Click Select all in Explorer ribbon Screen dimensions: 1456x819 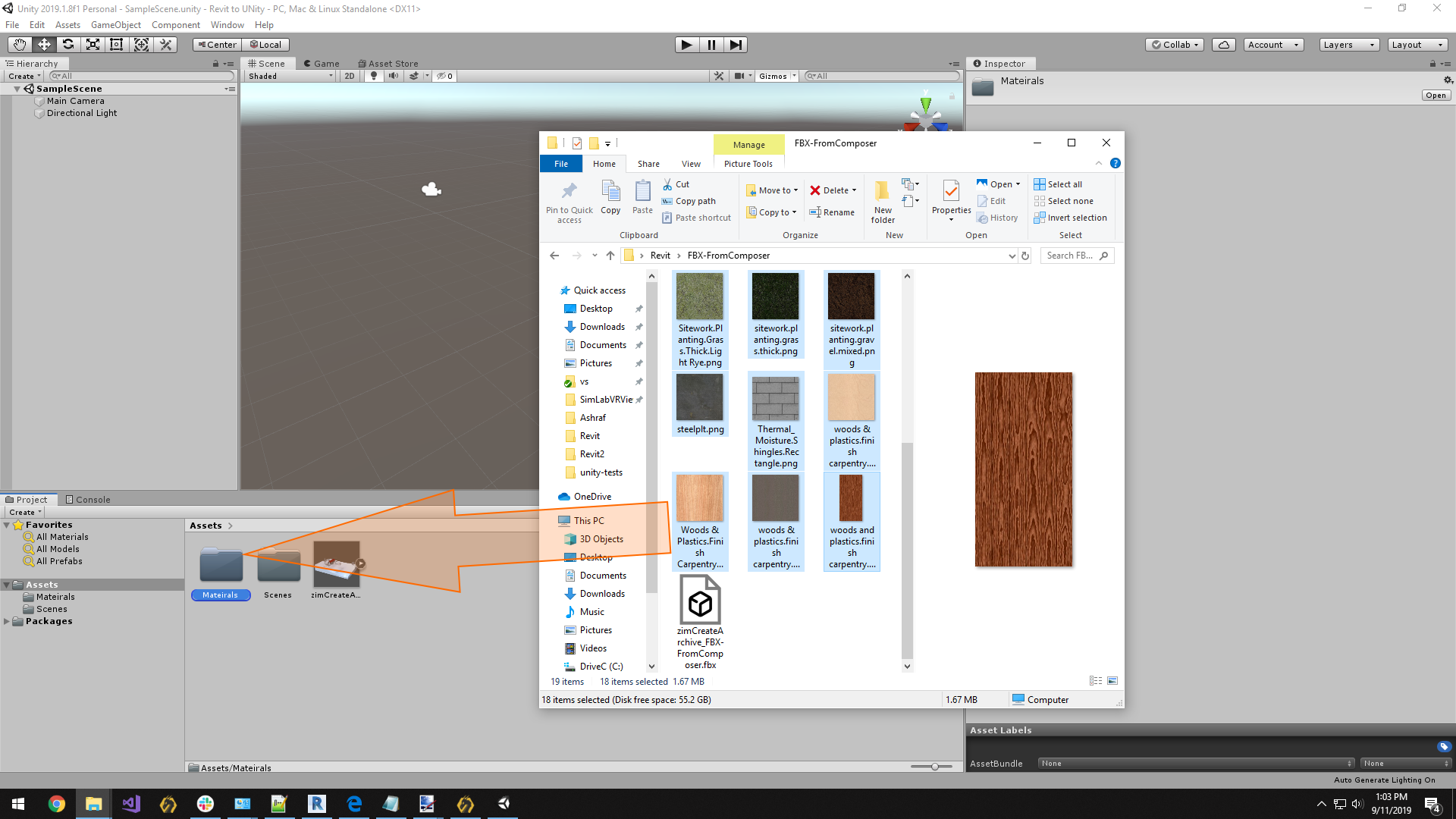(1058, 184)
